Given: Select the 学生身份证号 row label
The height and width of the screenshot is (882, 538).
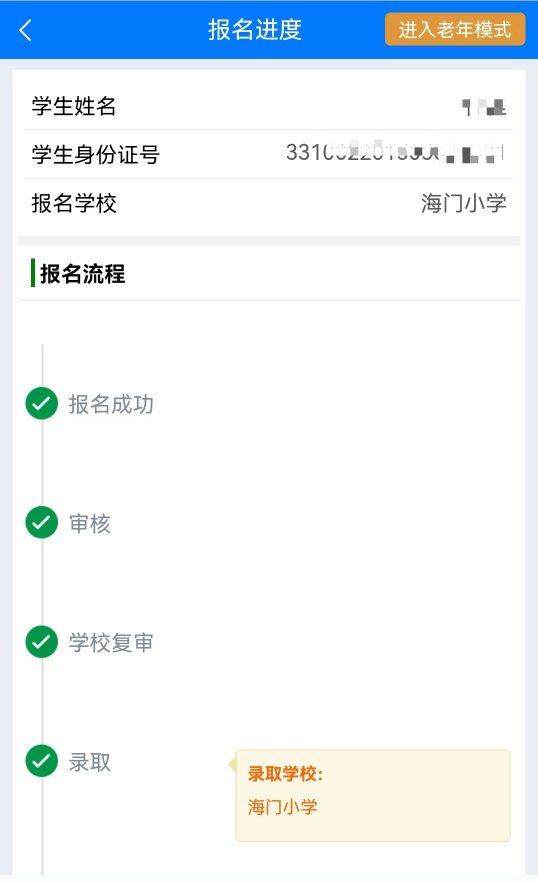Looking at the screenshot, I should click(x=96, y=155).
